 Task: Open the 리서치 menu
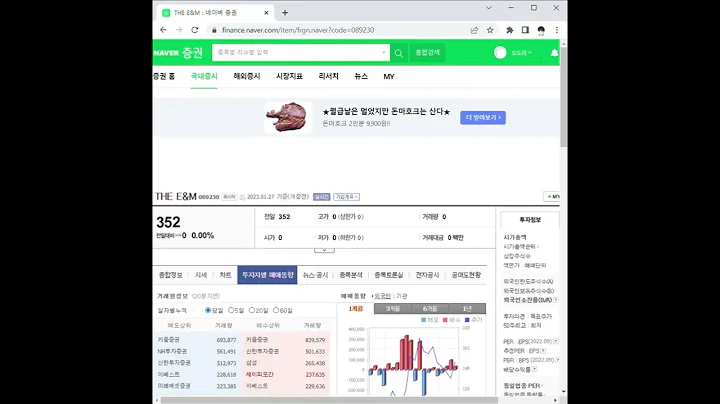(328, 77)
